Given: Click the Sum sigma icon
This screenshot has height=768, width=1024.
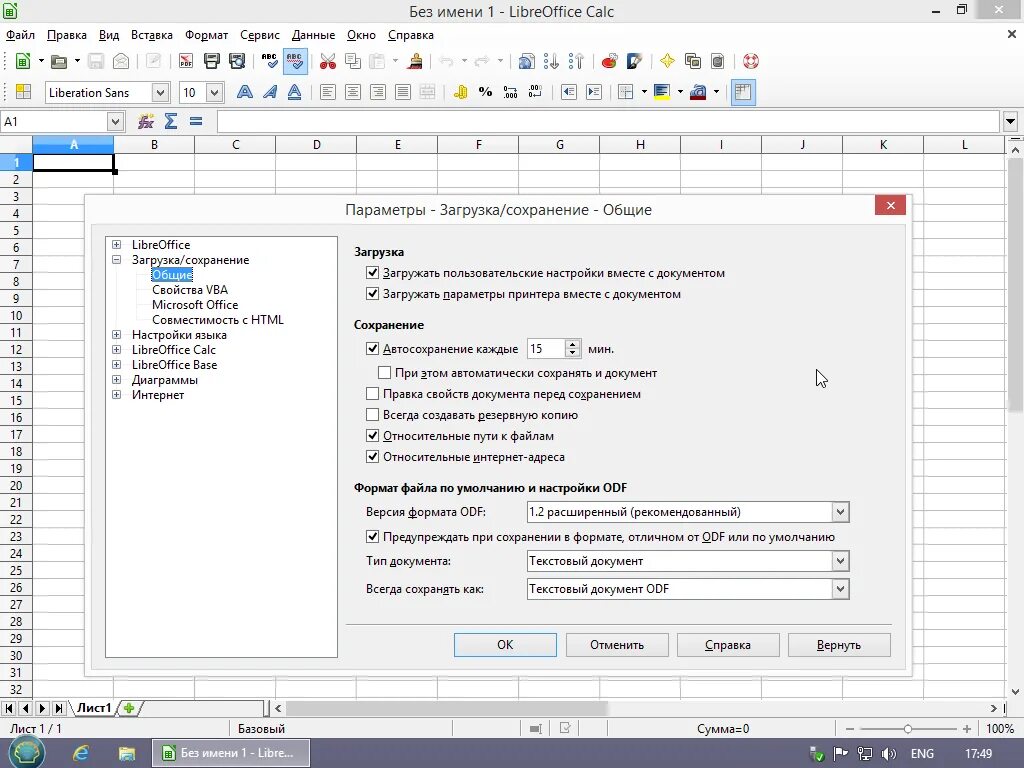Looking at the screenshot, I should click(171, 121).
